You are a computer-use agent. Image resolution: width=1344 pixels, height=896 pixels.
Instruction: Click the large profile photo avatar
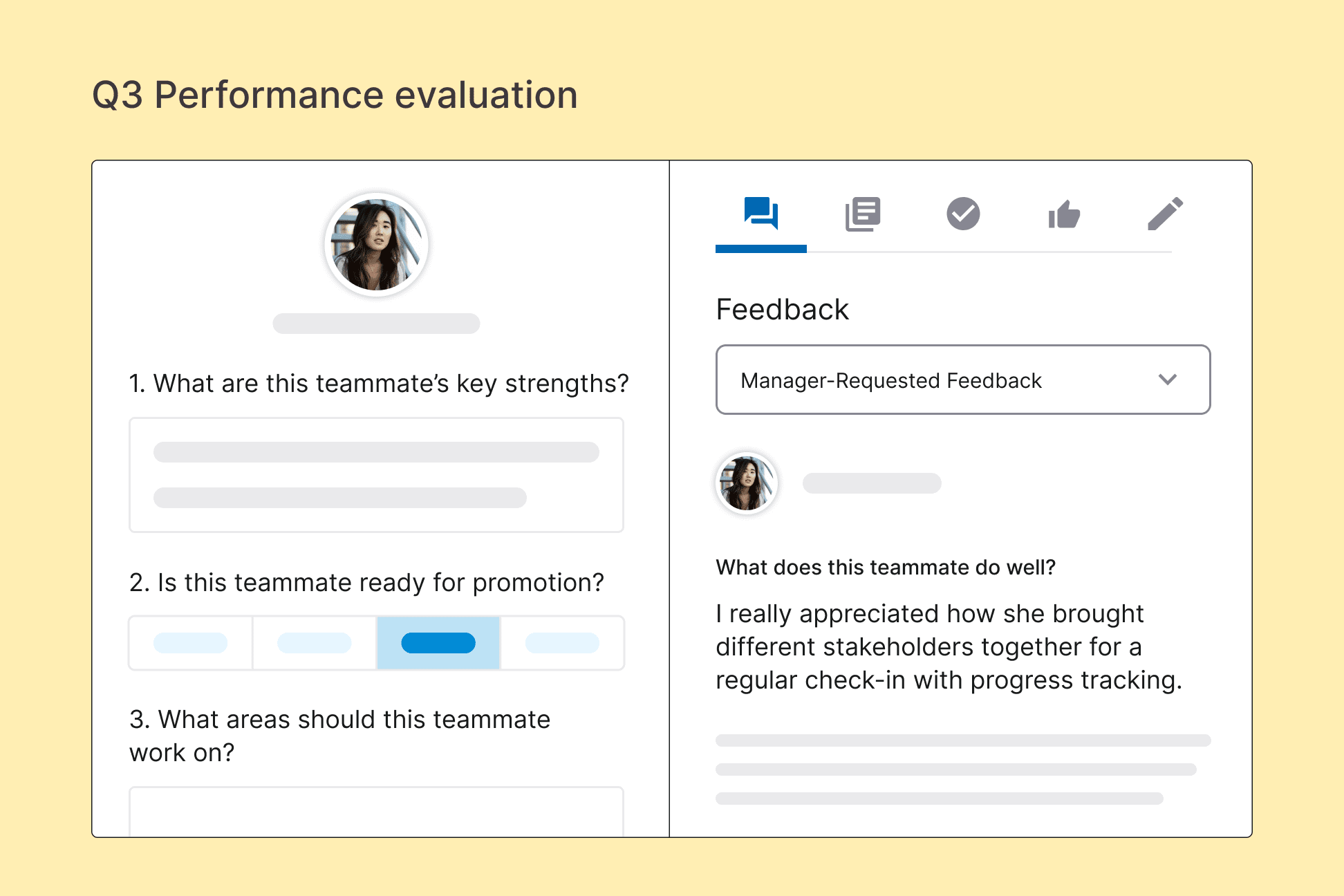coord(377,245)
